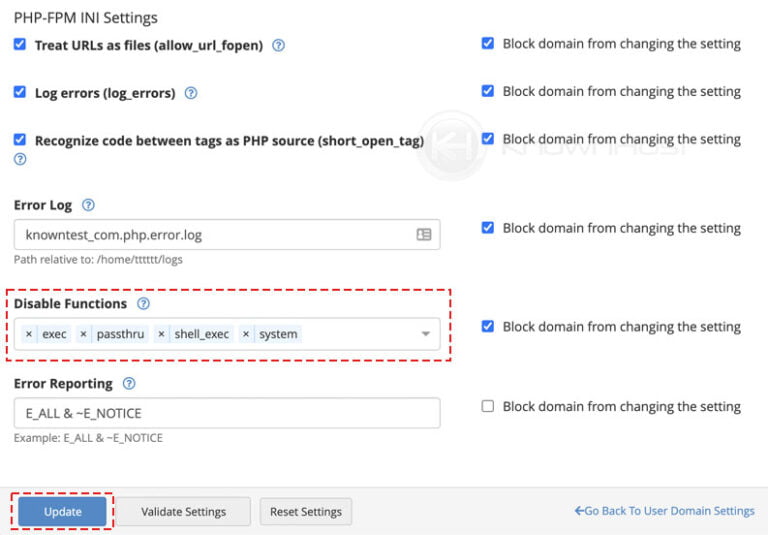Remove shell_exec from disabled functions

161,334
